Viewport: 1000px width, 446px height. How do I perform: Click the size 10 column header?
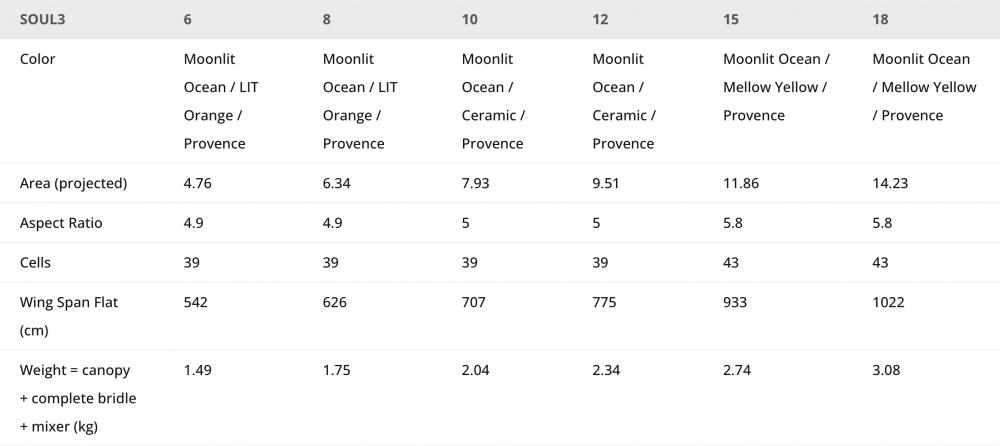pos(470,19)
